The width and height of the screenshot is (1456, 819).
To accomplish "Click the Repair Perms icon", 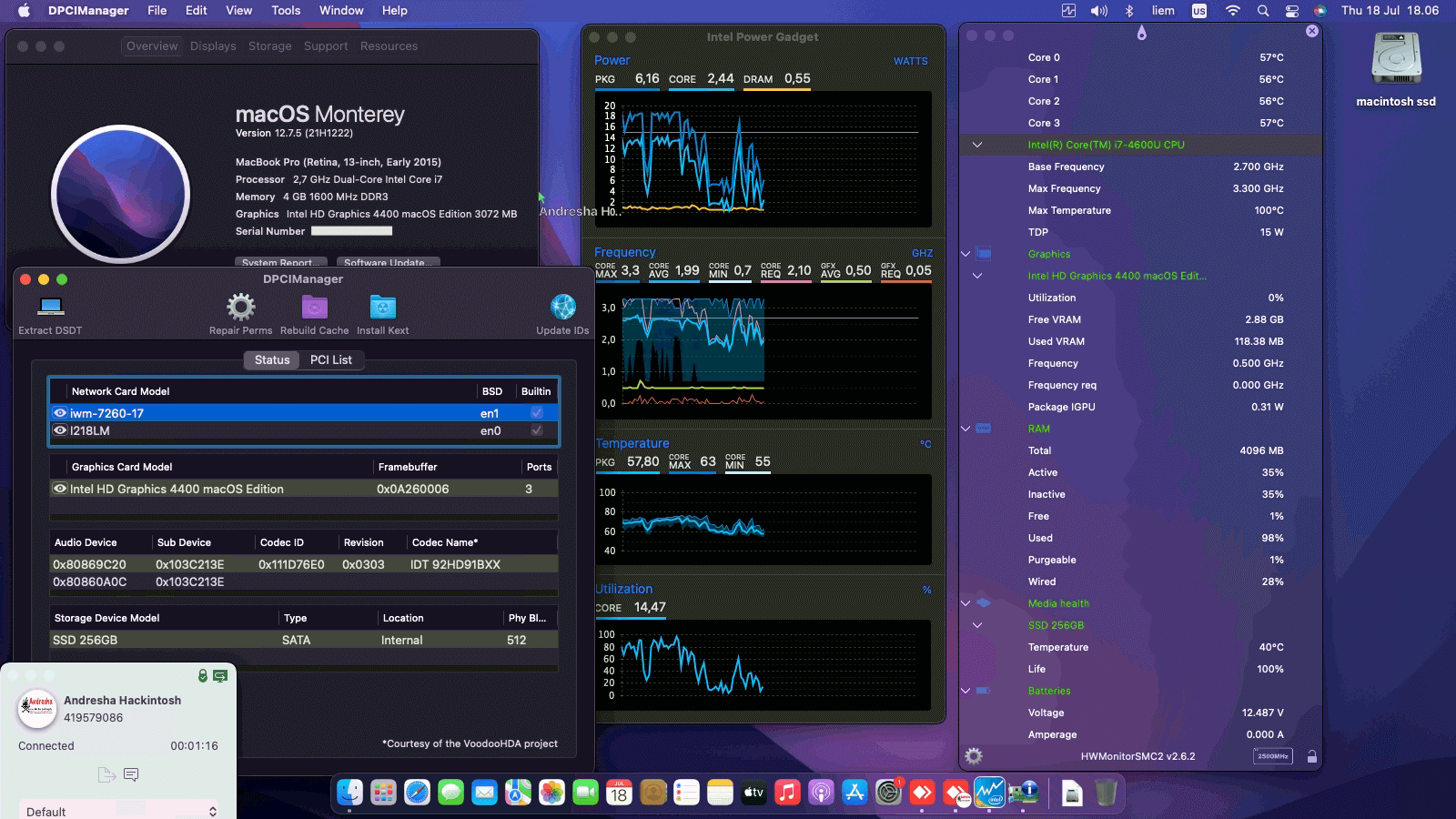I will point(239,309).
